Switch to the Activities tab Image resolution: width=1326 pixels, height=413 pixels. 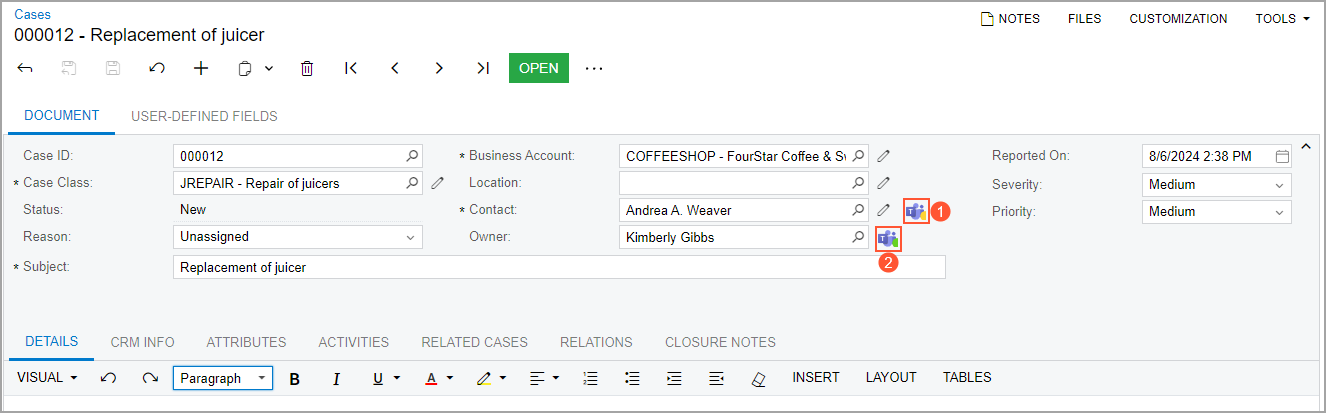353,342
